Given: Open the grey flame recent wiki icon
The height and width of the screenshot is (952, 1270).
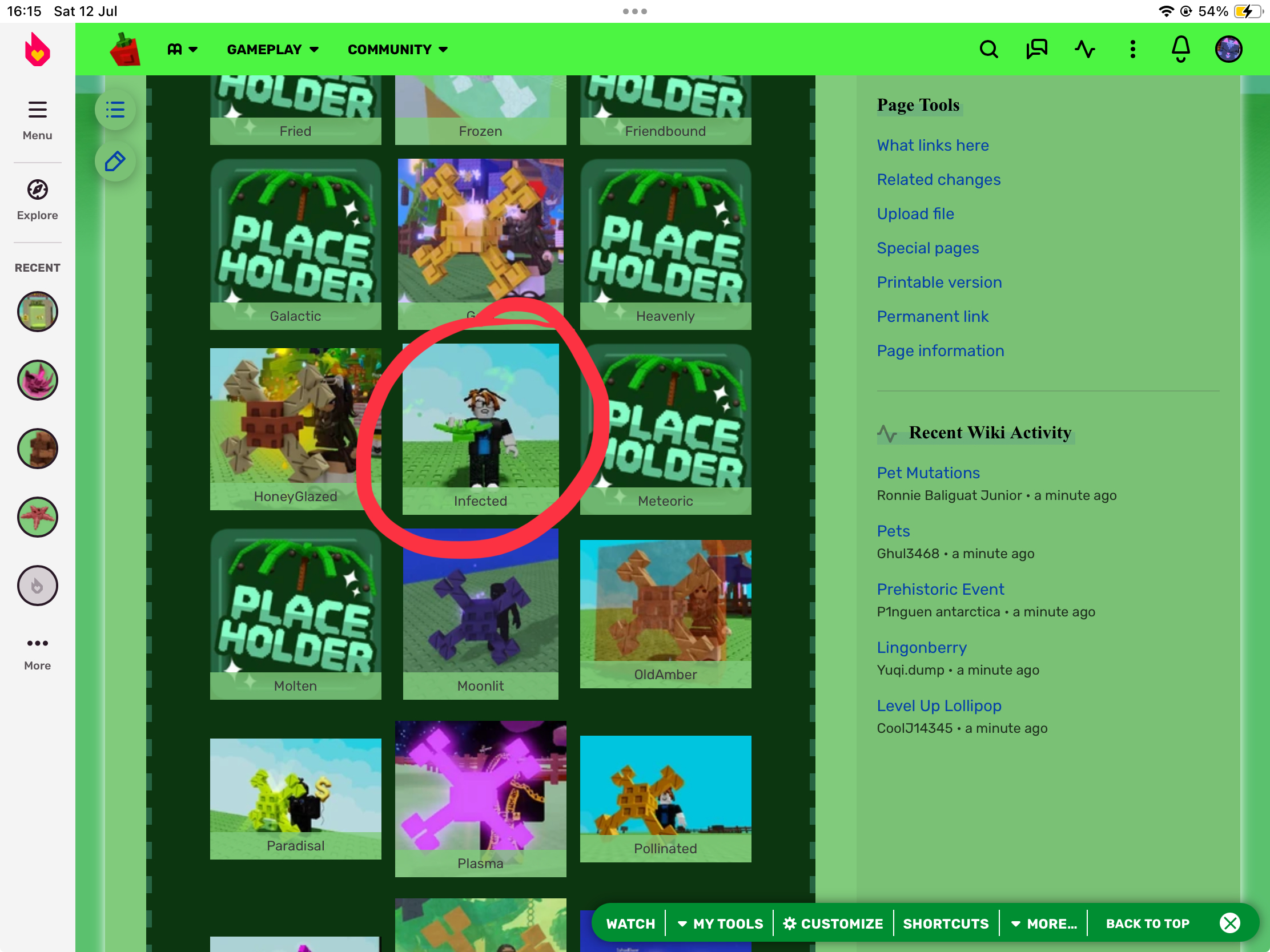Looking at the screenshot, I should [x=37, y=586].
